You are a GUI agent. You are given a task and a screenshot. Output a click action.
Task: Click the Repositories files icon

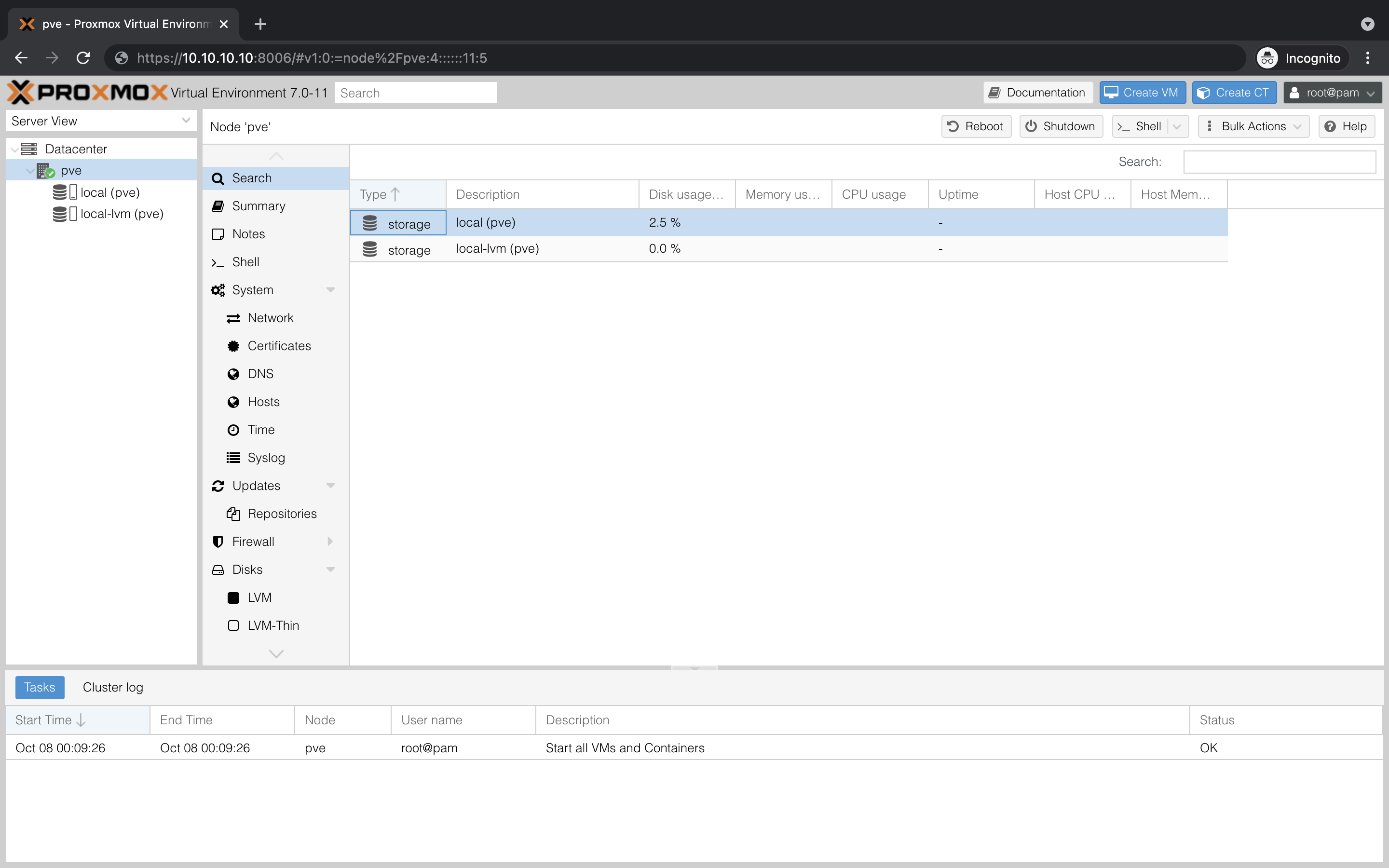233,514
